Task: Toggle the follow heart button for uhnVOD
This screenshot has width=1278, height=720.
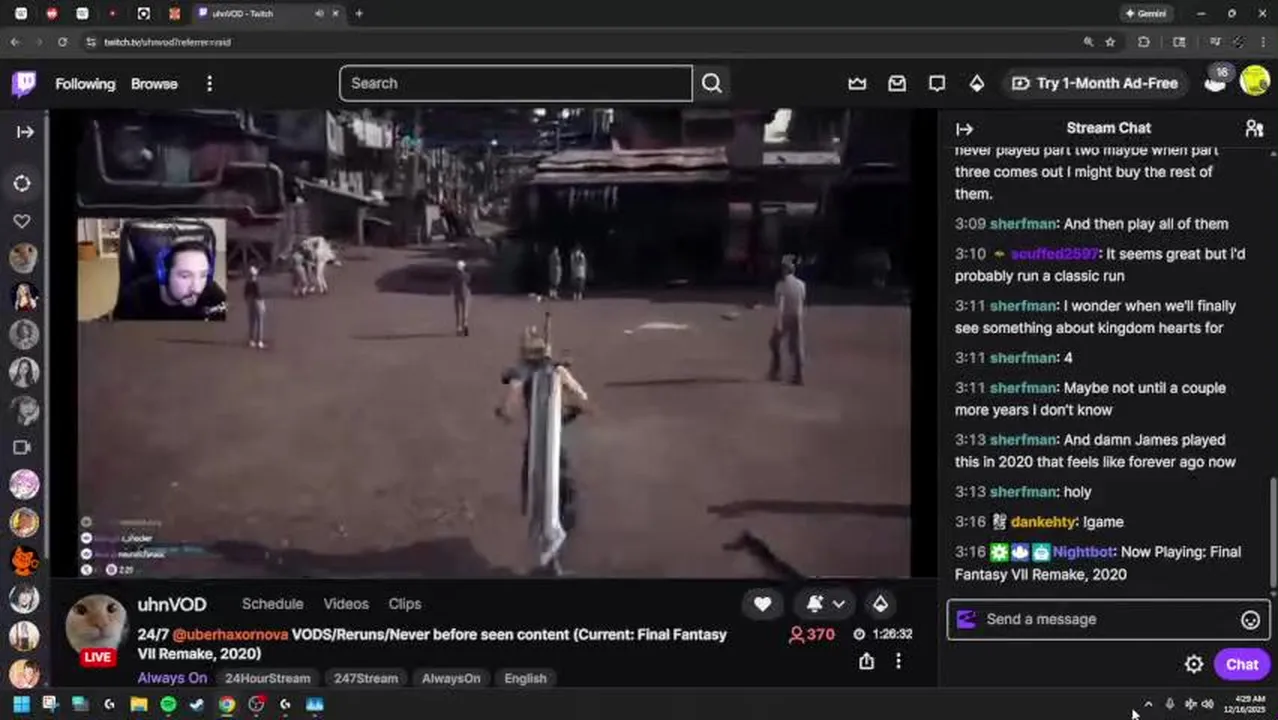Action: pos(762,604)
